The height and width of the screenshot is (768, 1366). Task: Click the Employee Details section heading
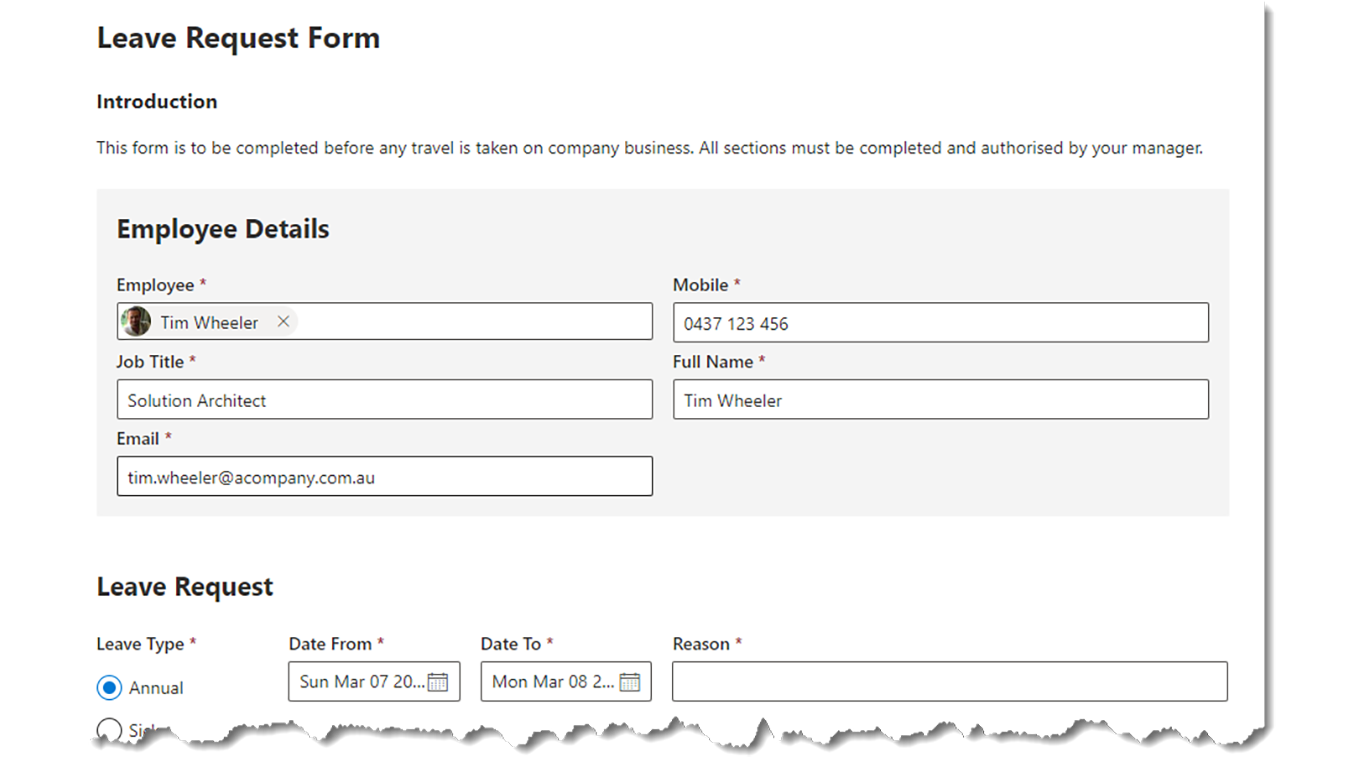pos(223,229)
